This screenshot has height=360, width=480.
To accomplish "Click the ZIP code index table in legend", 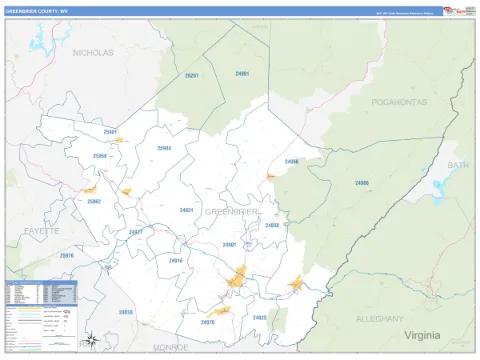I will click(x=41, y=292).
